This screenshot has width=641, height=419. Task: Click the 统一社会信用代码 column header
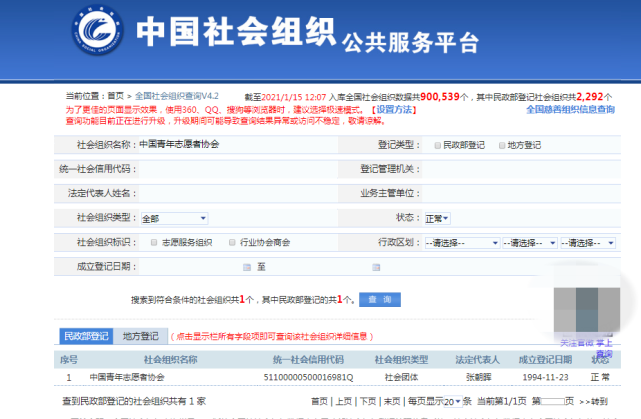[x=308, y=360]
